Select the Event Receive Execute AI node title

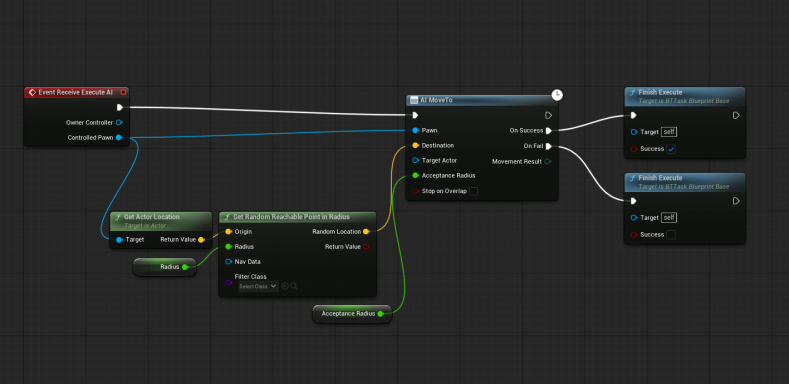click(x=75, y=93)
